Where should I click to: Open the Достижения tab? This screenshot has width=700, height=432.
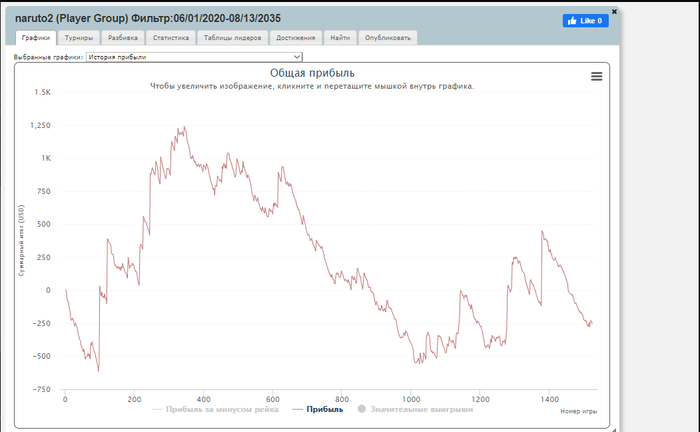coord(296,38)
